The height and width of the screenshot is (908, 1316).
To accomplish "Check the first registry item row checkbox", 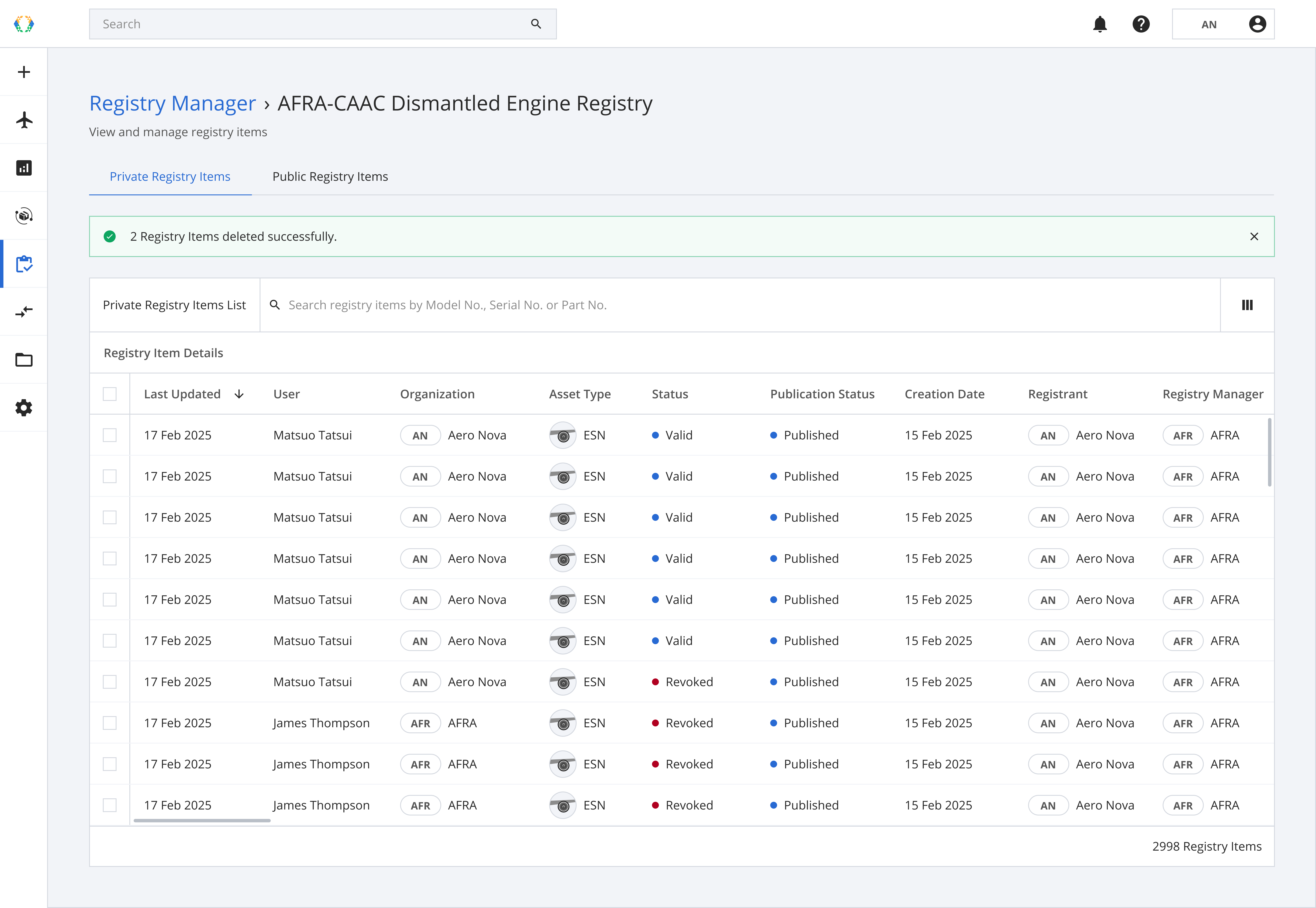I will [x=110, y=435].
